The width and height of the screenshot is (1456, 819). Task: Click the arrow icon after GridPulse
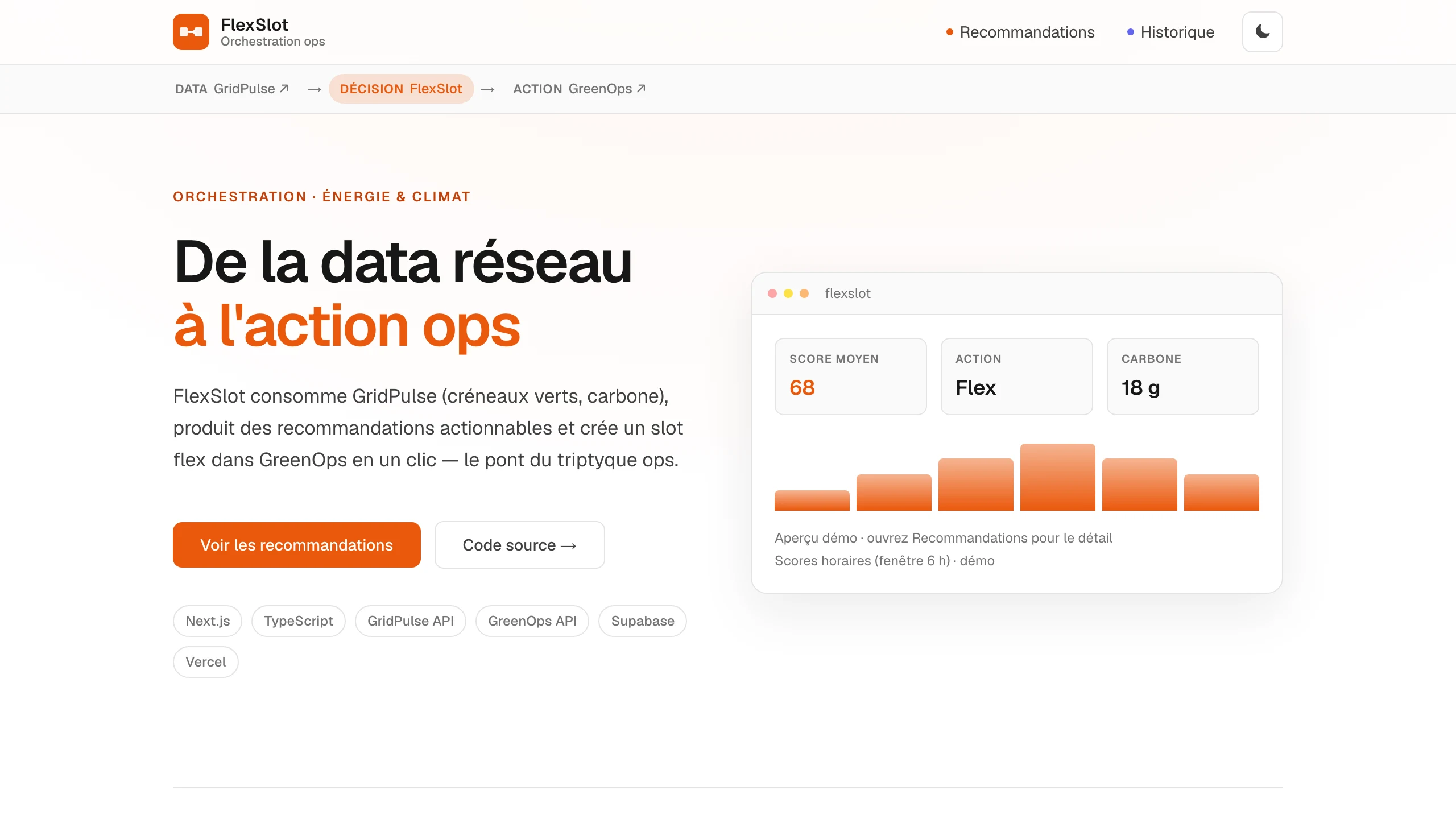click(x=284, y=88)
